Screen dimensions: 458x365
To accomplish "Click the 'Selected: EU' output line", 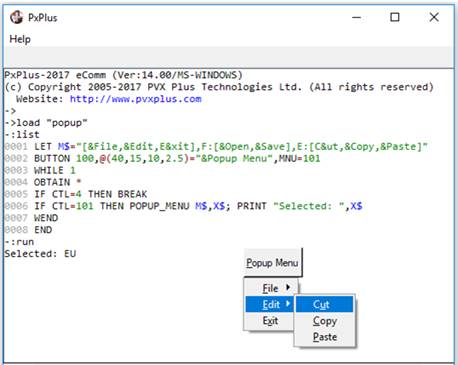I will (x=40, y=254).
